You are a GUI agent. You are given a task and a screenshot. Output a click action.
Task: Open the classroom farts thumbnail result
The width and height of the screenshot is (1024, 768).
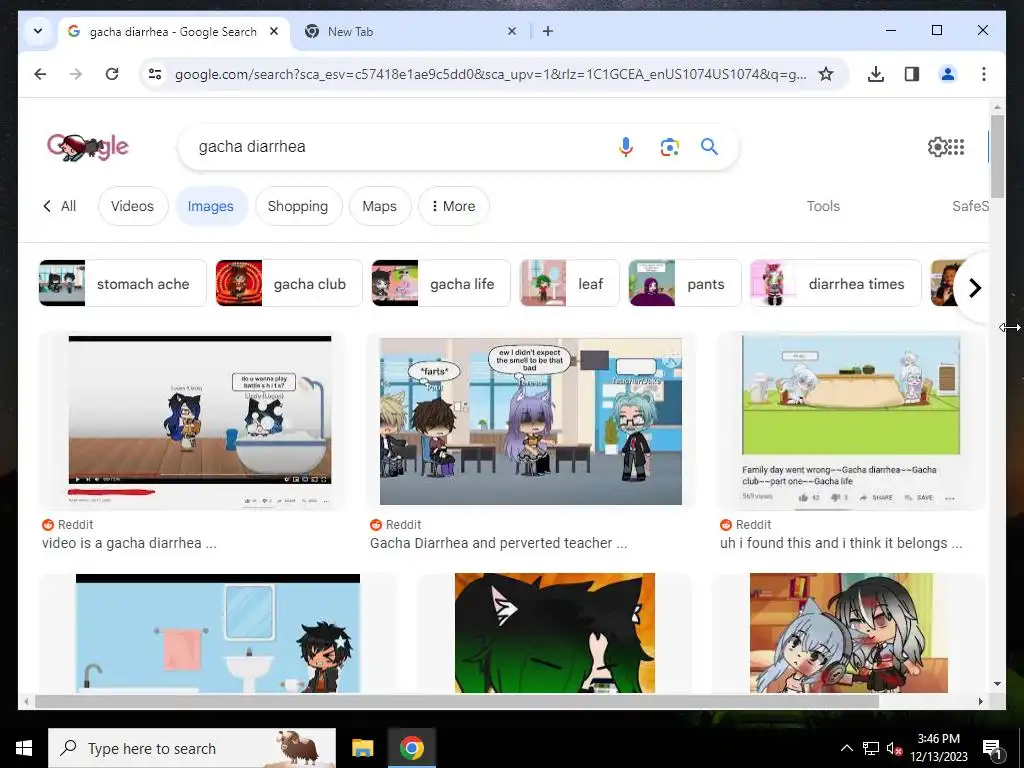531,421
